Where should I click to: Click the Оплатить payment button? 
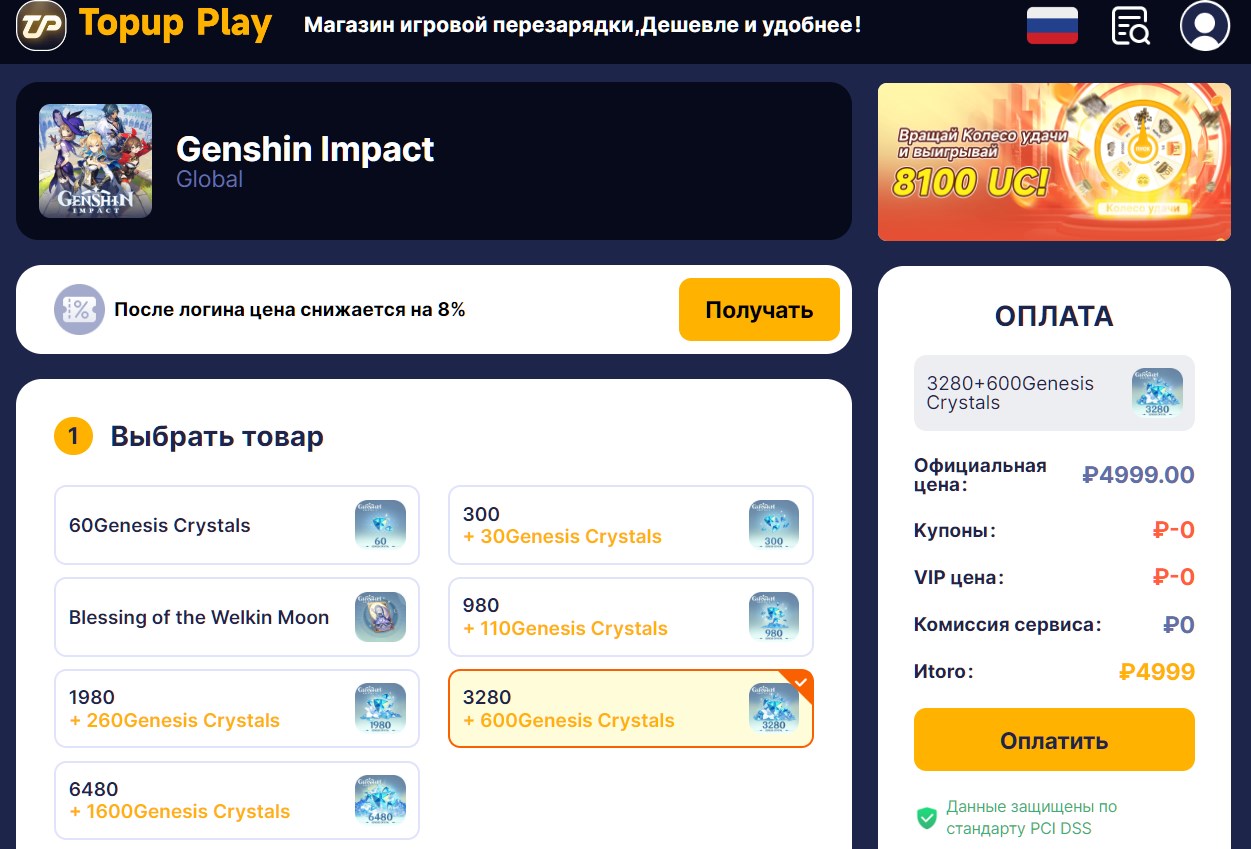(1054, 740)
